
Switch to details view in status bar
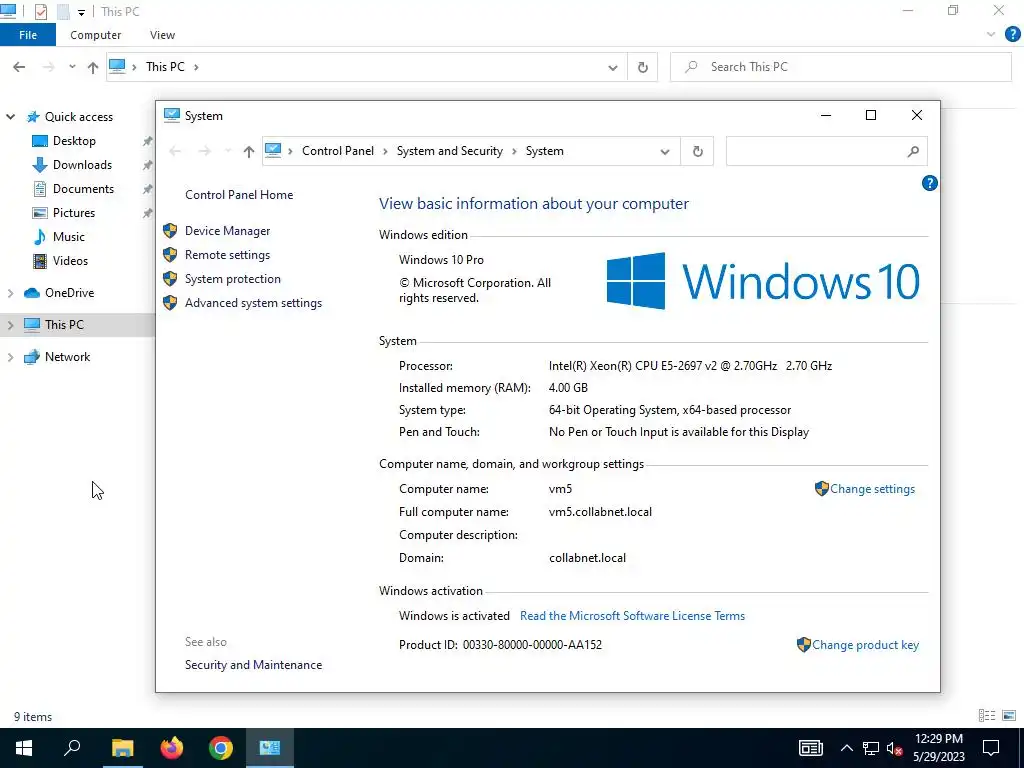coord(987,716)
